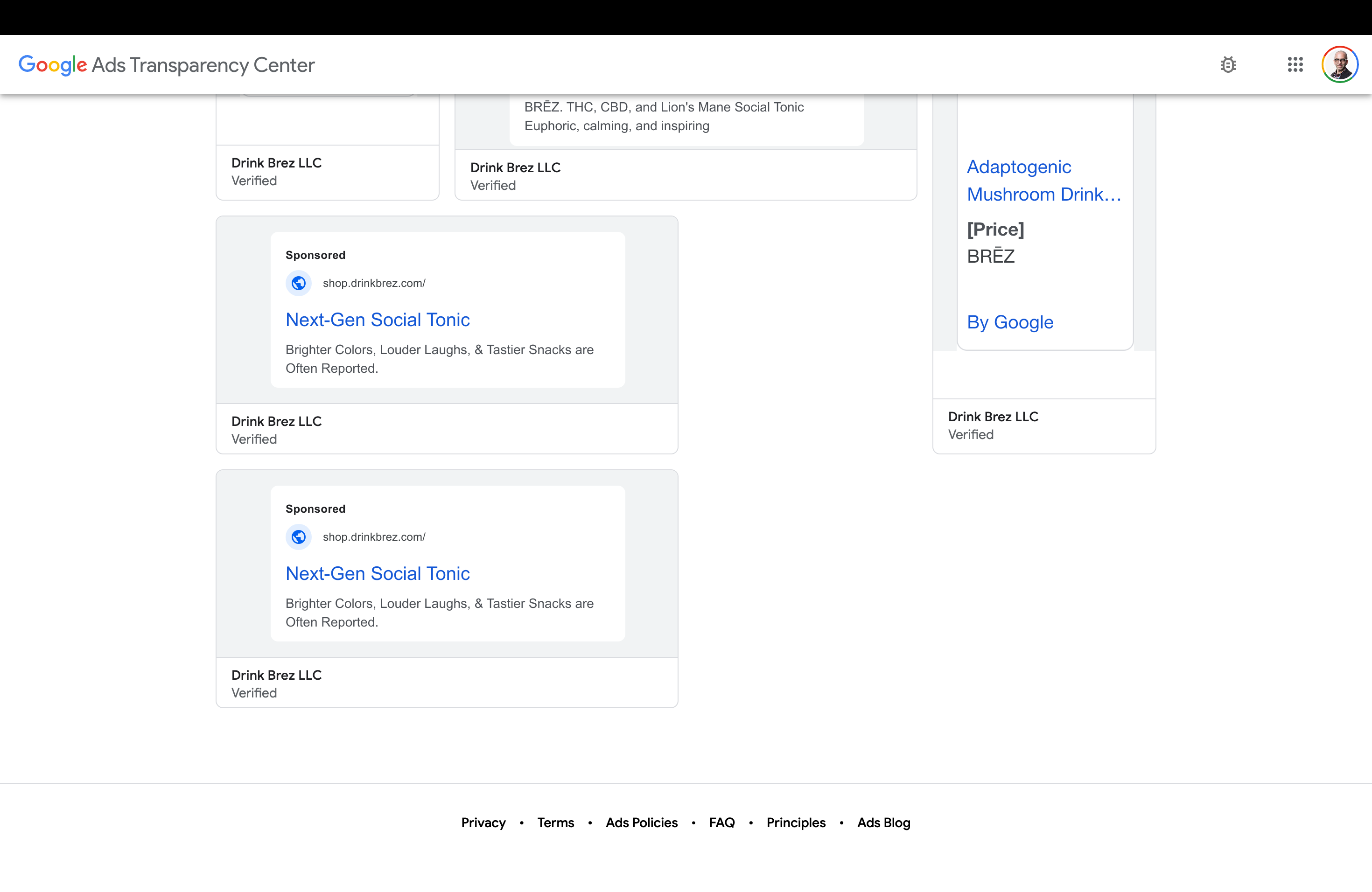Open the user account profile avatar
The image size is (1372, 892).
pyautogui.click(x=1340, y=64)
